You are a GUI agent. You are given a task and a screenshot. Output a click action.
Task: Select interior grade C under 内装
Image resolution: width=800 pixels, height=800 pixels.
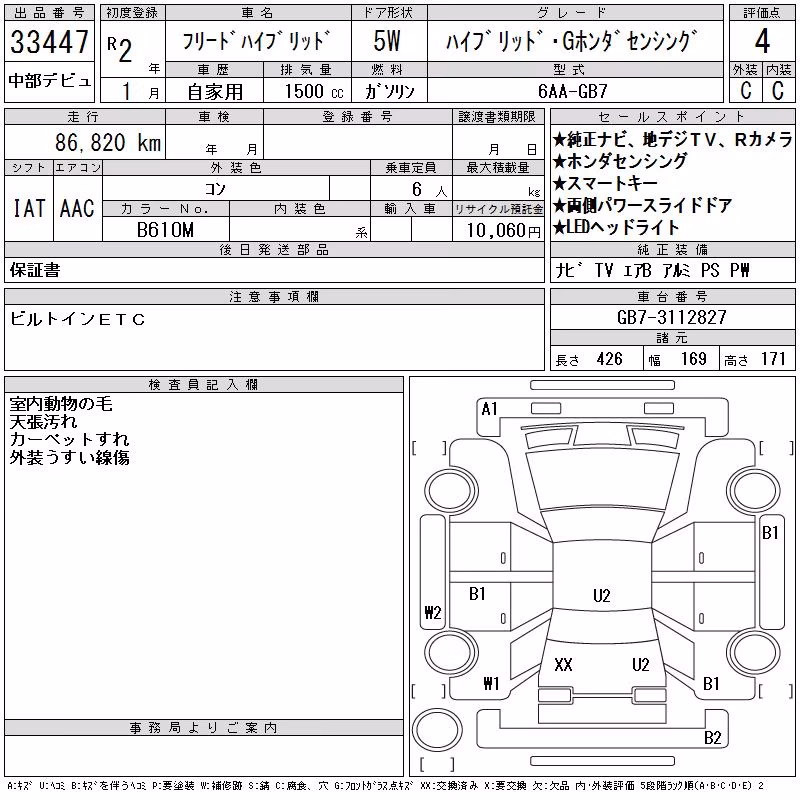click(778, 90)
